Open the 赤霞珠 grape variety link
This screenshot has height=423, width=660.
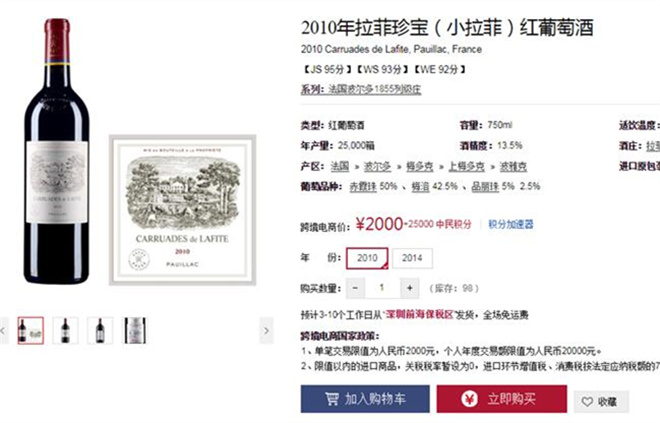(363, 186)
